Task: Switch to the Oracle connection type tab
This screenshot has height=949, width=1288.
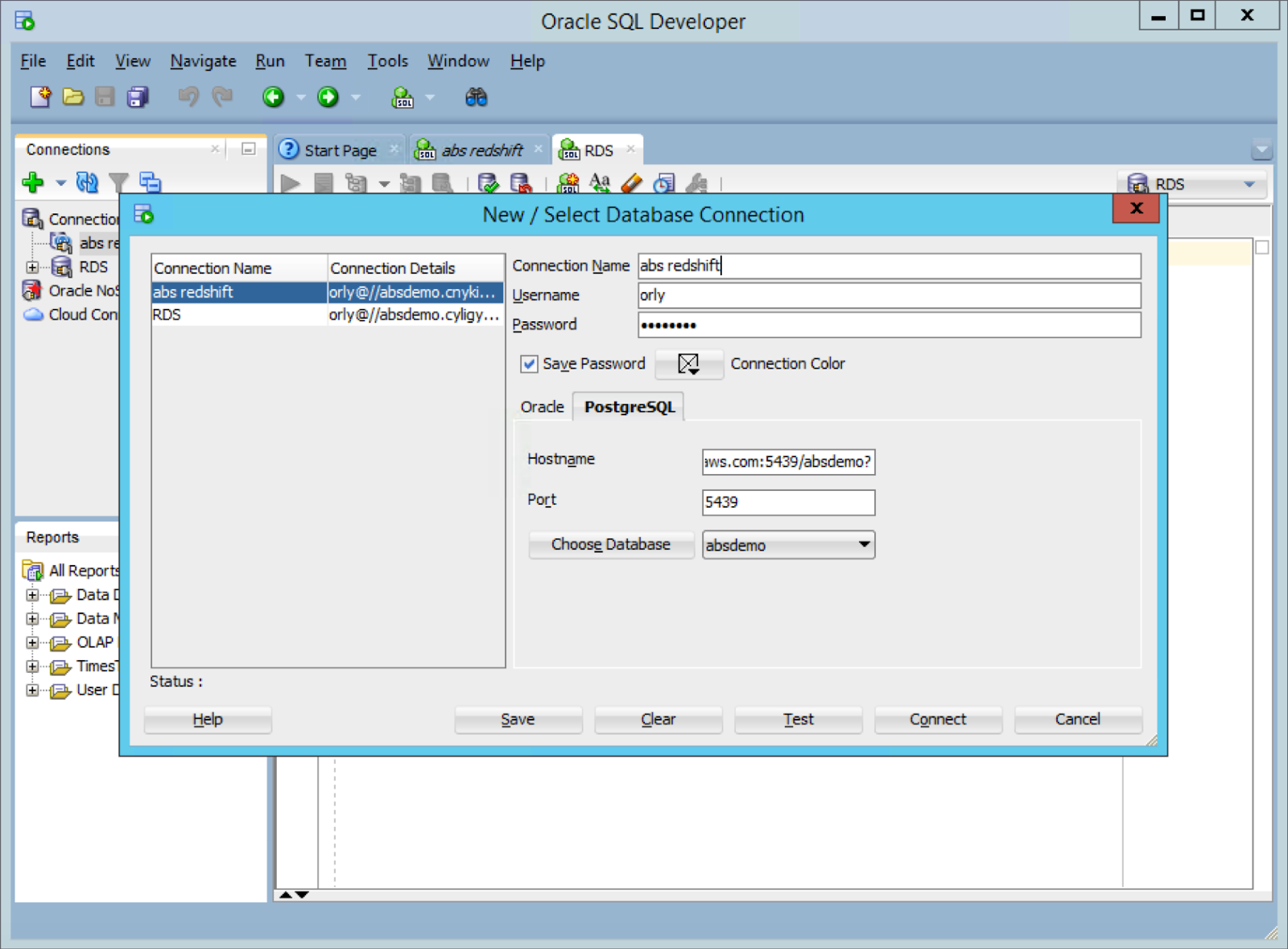Action: coord(542,407)
